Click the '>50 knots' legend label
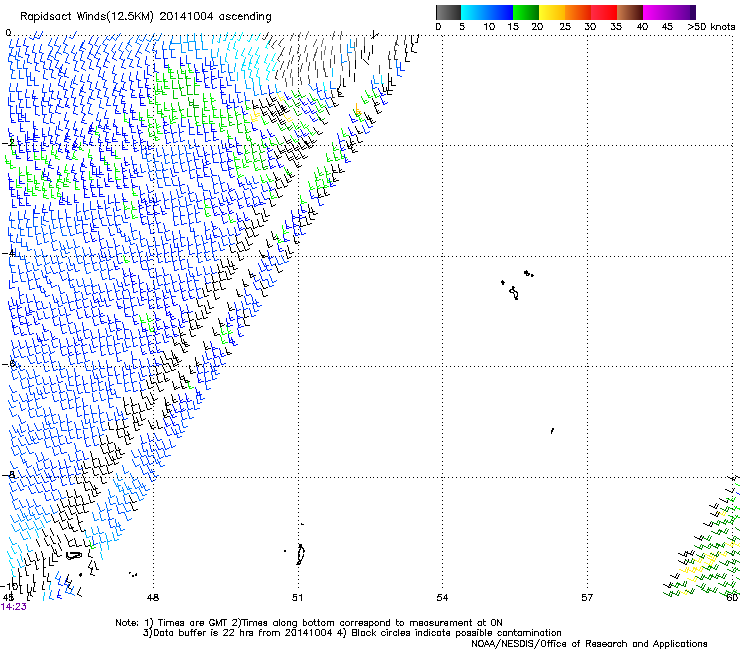The height and width of the screenshot is (650, 740). pyautogui.click(x=711, y=27)
